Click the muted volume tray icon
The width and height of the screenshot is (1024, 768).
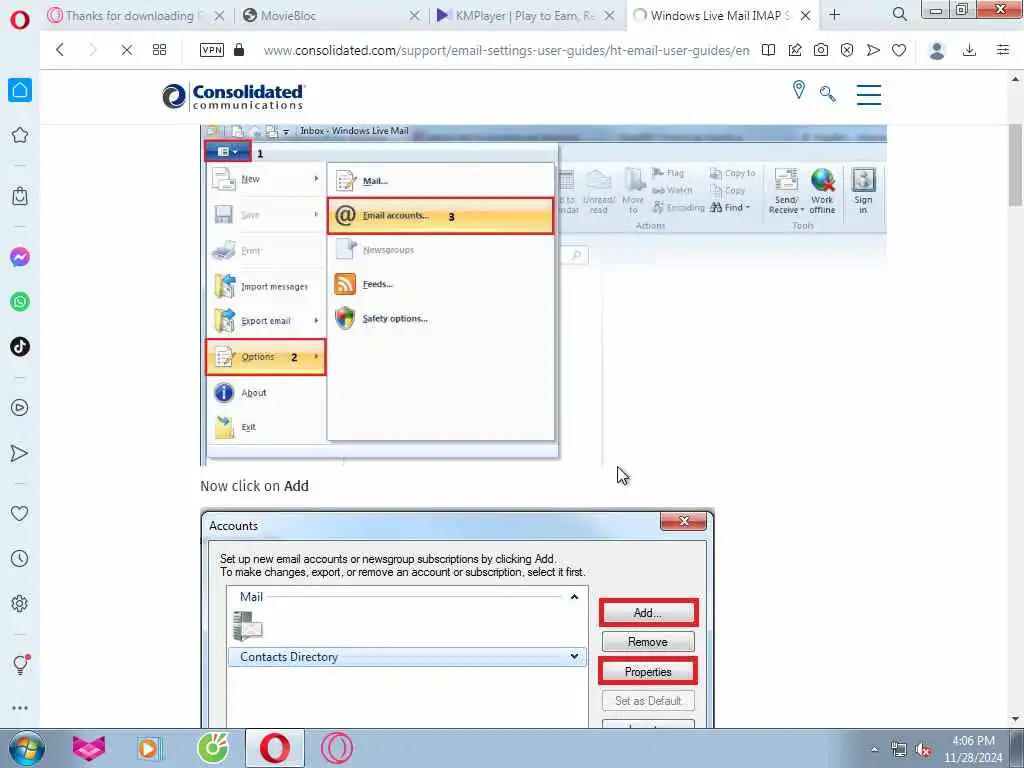click(x=923, y=750)
